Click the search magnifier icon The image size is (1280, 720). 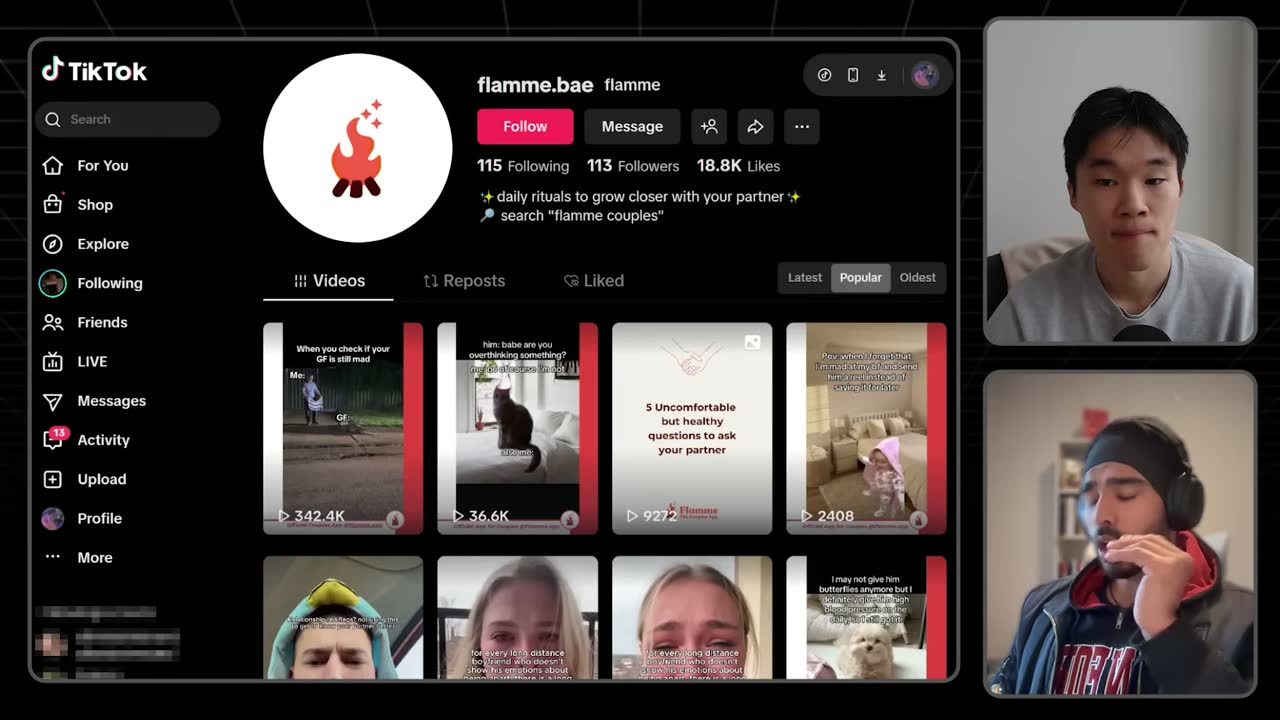click(x=53, y=119)
